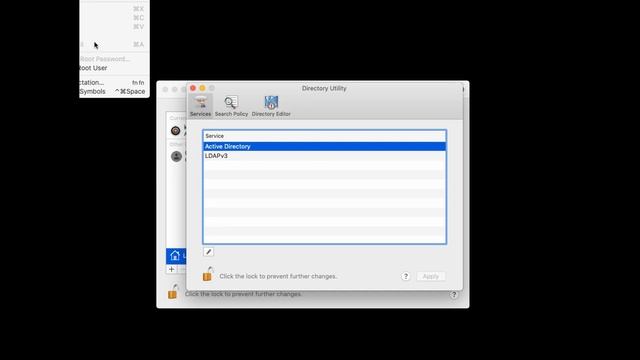Select the Active Directory service row
The width and height of the screenshot is (640, 360).
[324, 147]
